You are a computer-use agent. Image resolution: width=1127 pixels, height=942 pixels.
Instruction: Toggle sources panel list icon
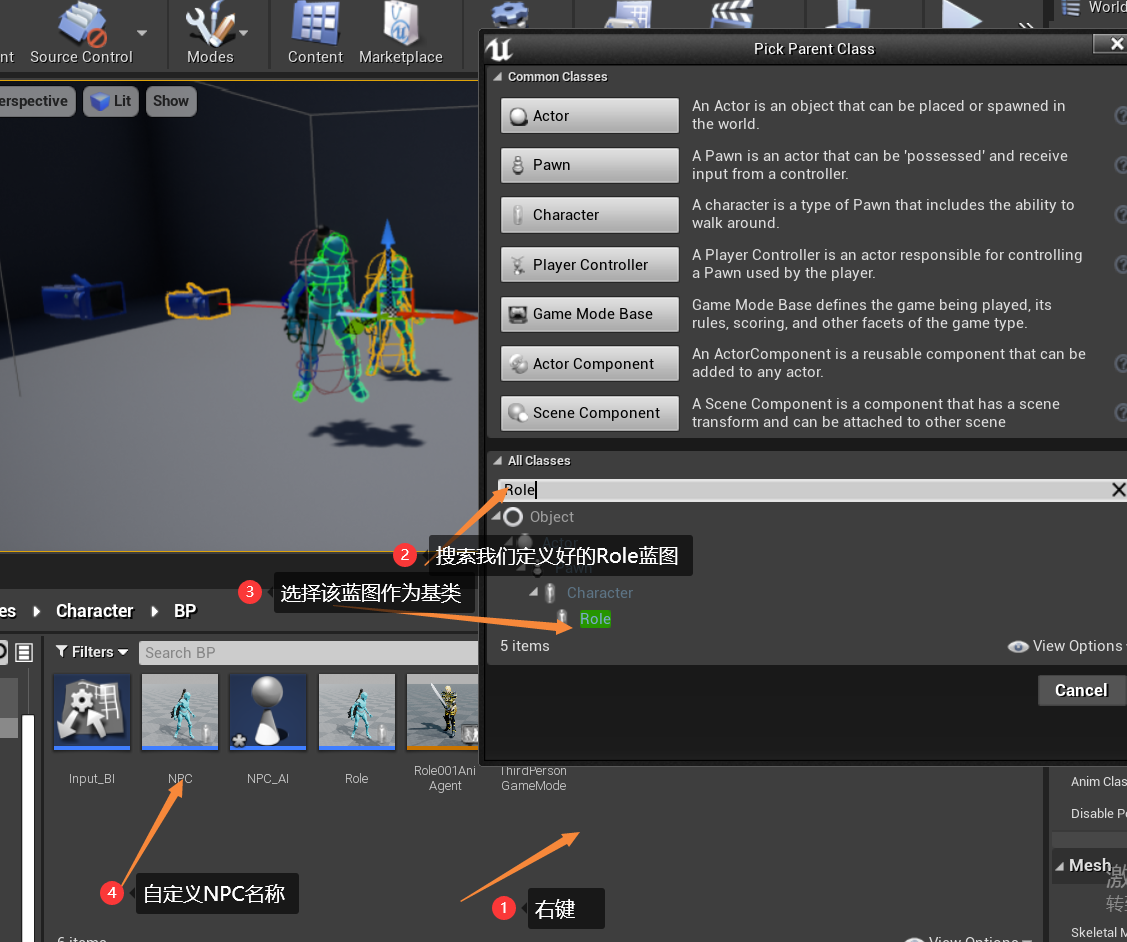tap(24, 652)
